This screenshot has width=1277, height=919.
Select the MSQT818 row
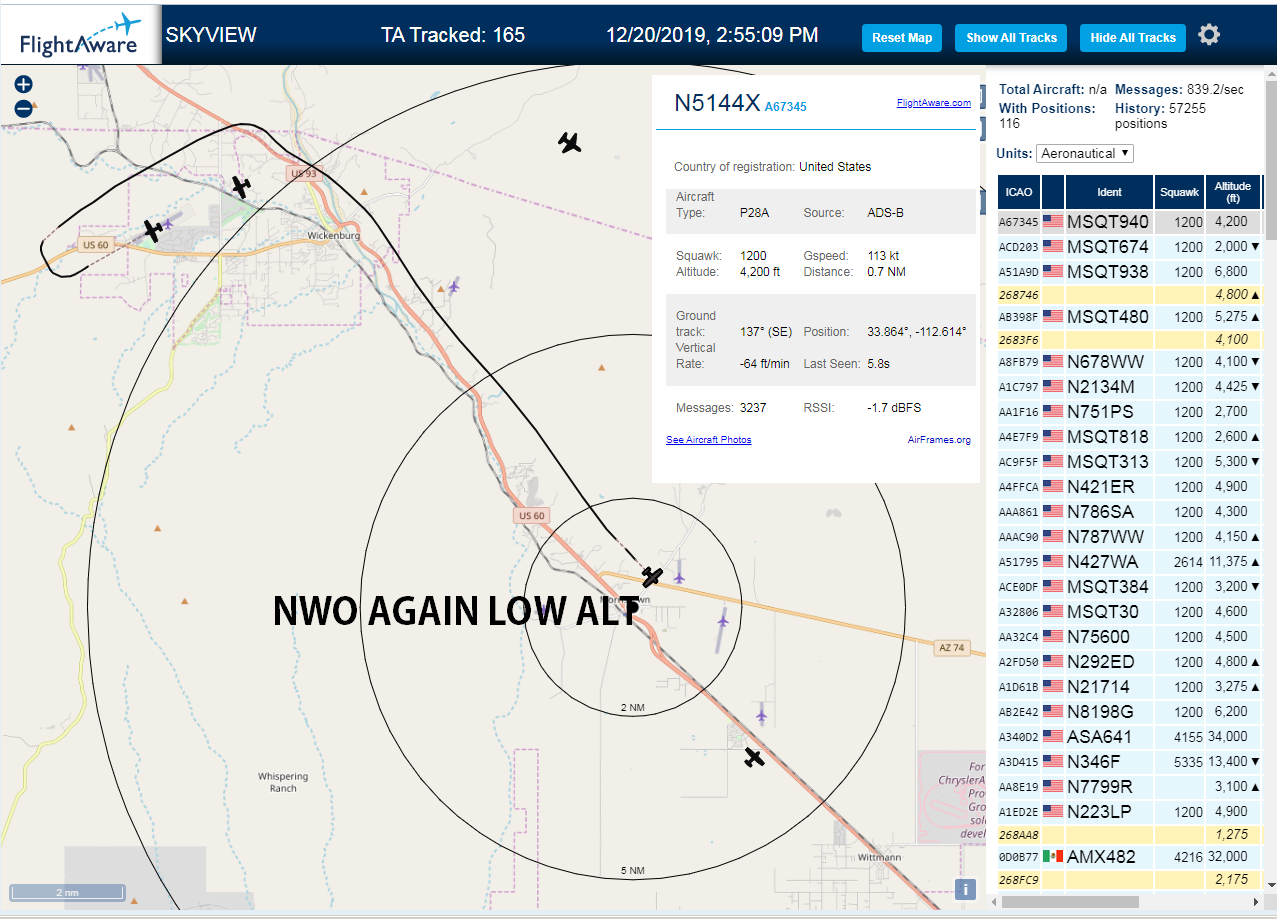[1129, 437]
